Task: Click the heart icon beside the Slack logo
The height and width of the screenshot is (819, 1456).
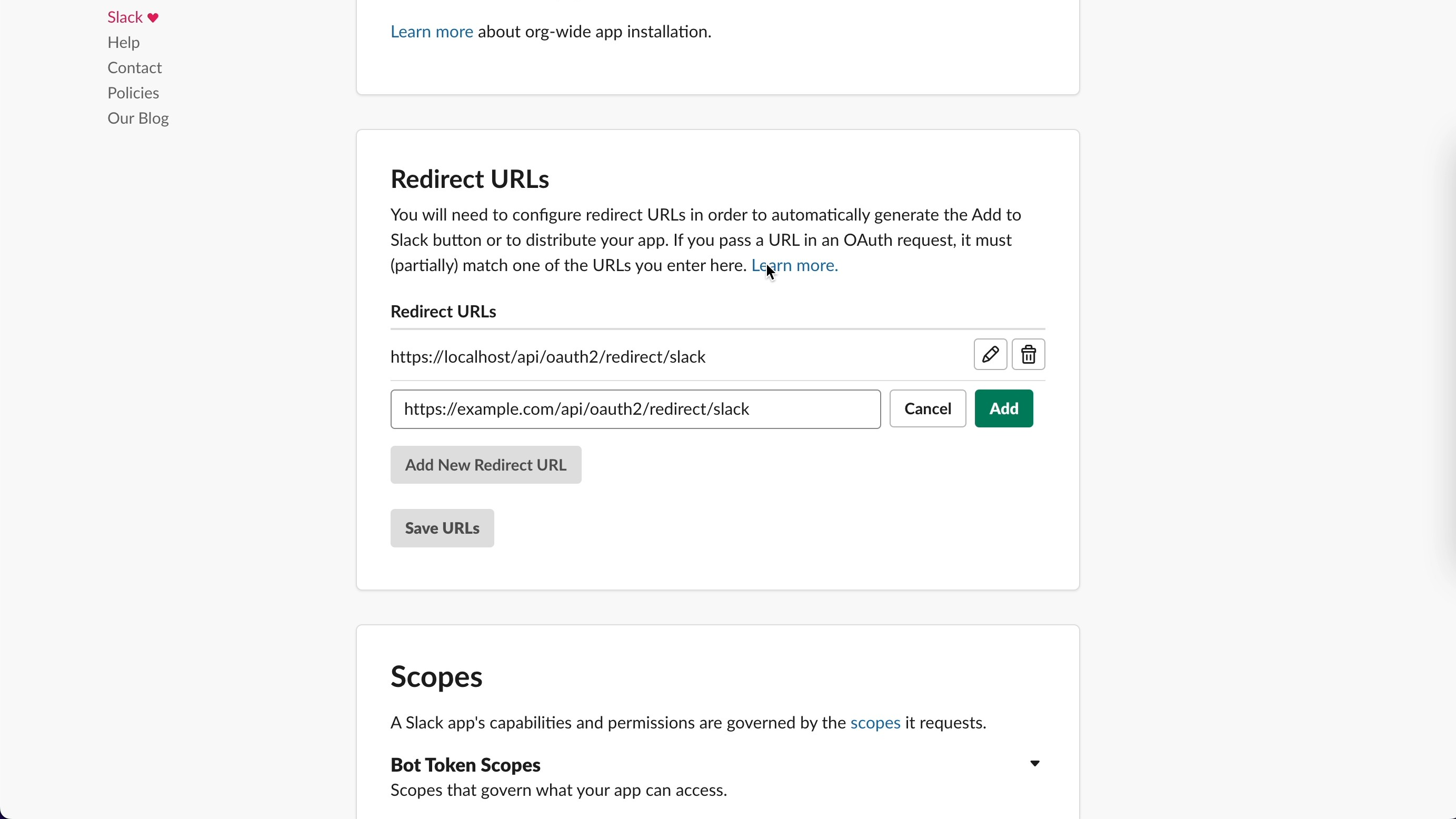Action: click(x=153, y=17)
